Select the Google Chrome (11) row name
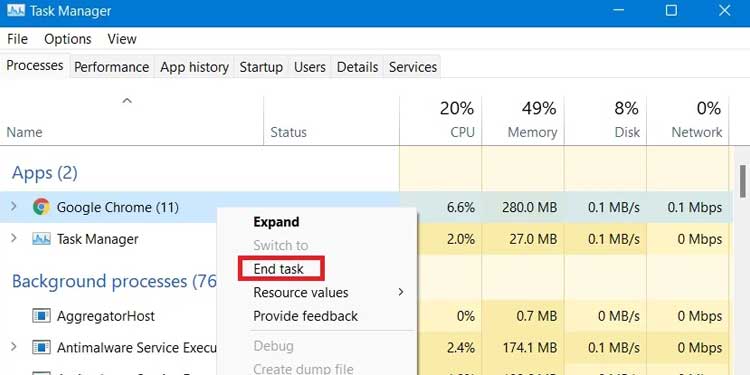The width and height of the screenshot is (750, 375). [118, 207]
